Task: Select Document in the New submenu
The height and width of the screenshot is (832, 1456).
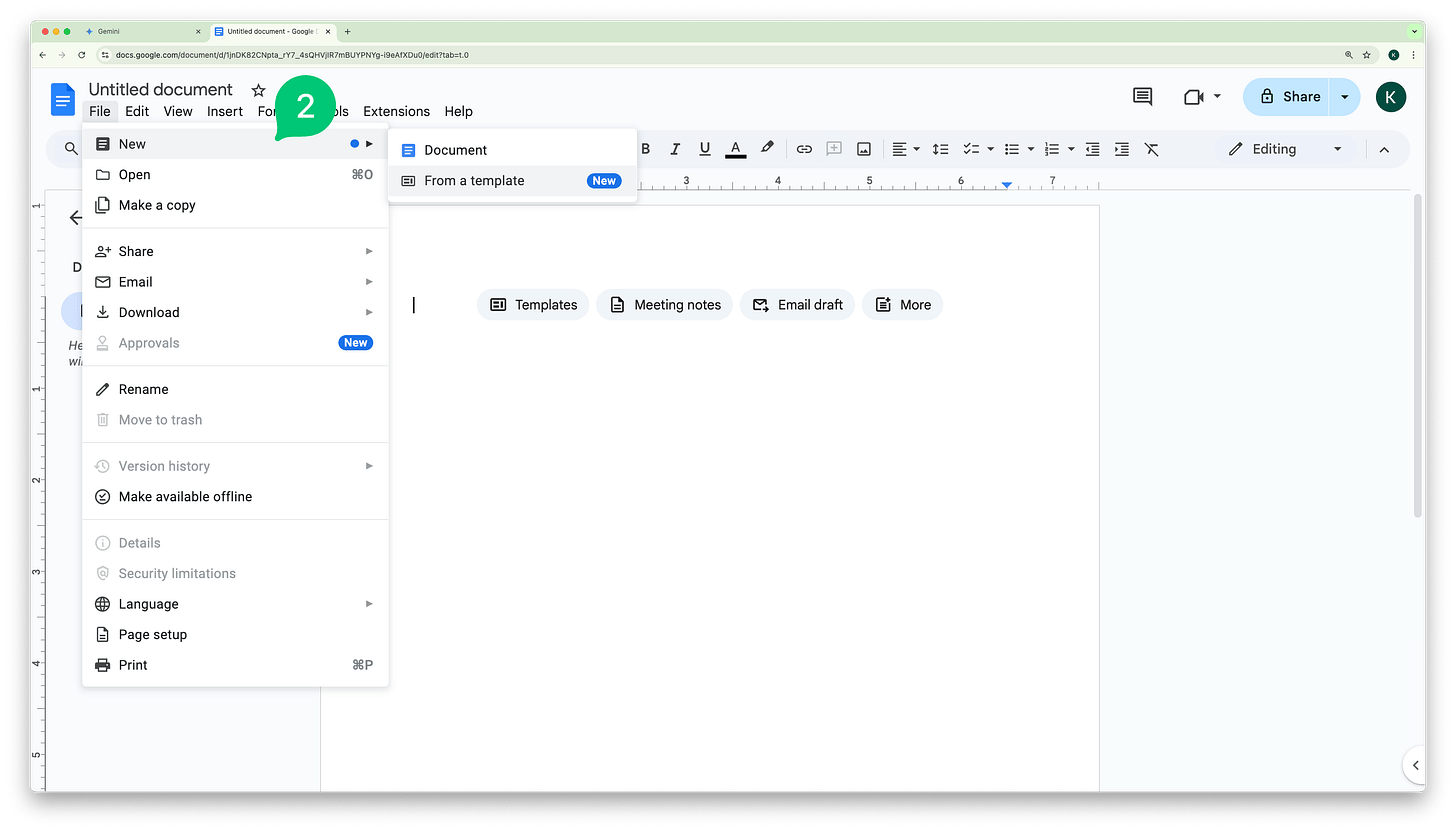Action: click(512, 150)
